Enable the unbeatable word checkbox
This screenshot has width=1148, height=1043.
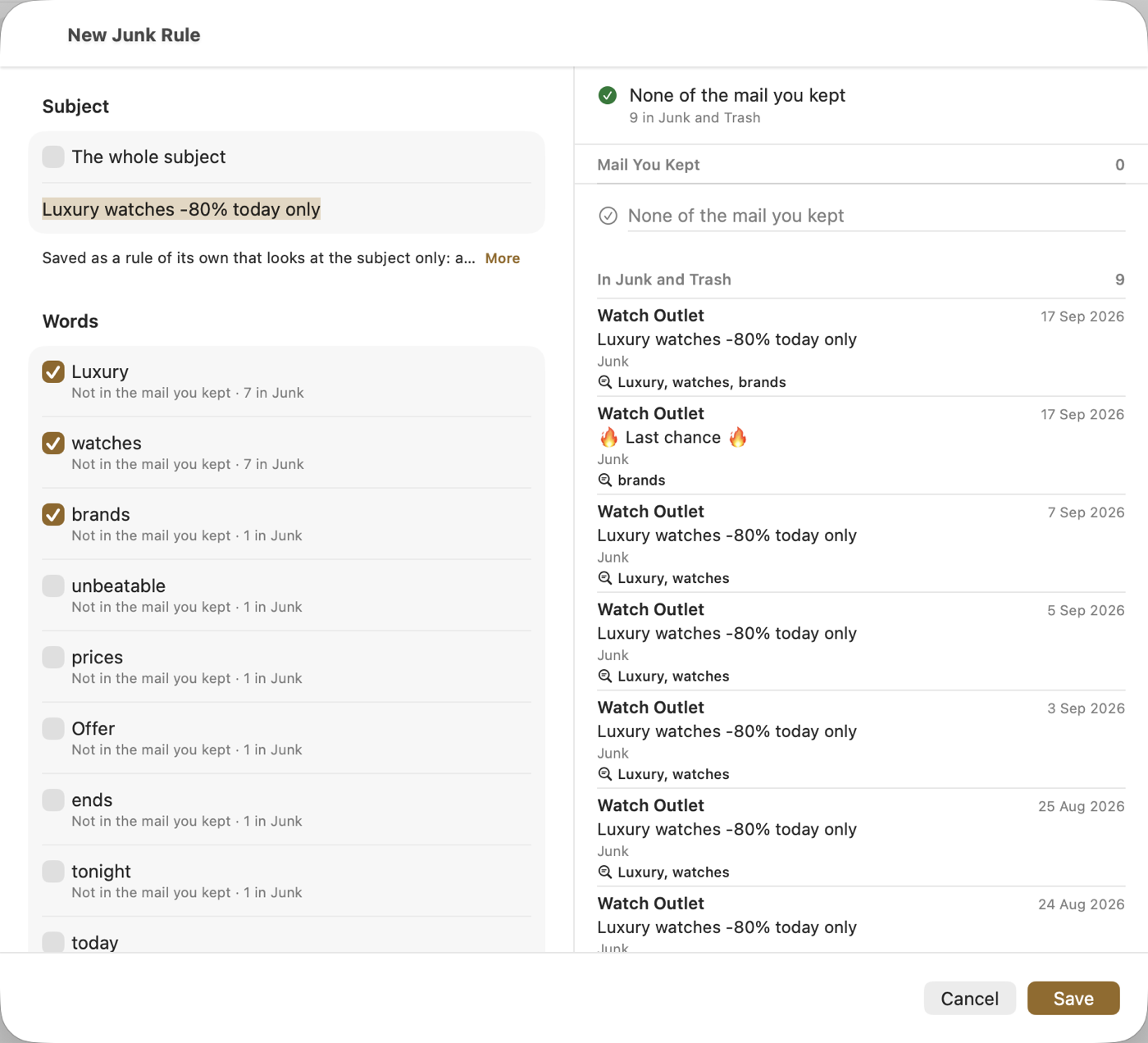click(x=53, y=585)
